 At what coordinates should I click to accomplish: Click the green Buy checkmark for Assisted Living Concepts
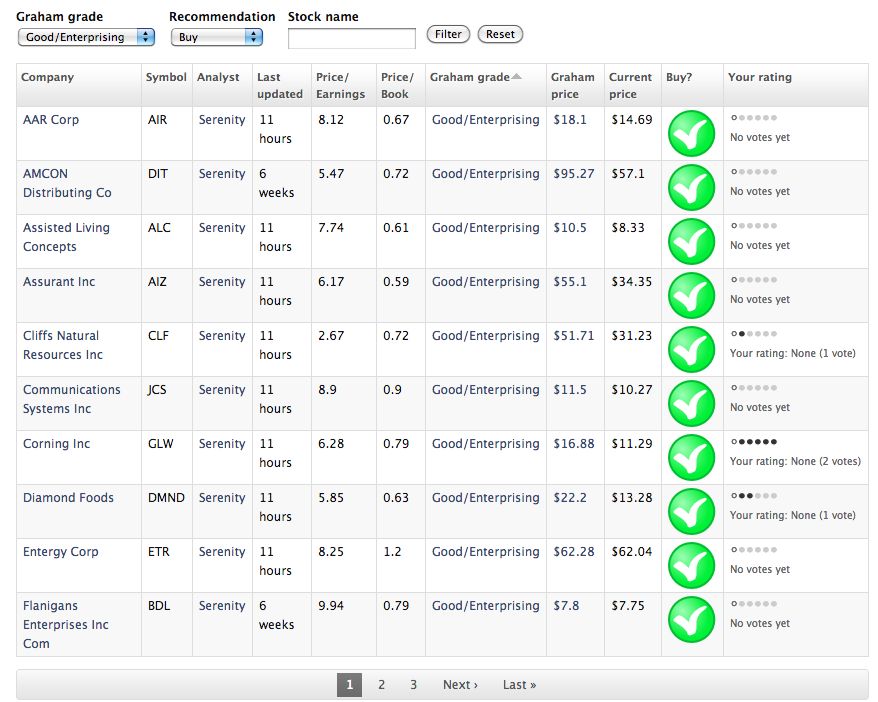(691, 242)
